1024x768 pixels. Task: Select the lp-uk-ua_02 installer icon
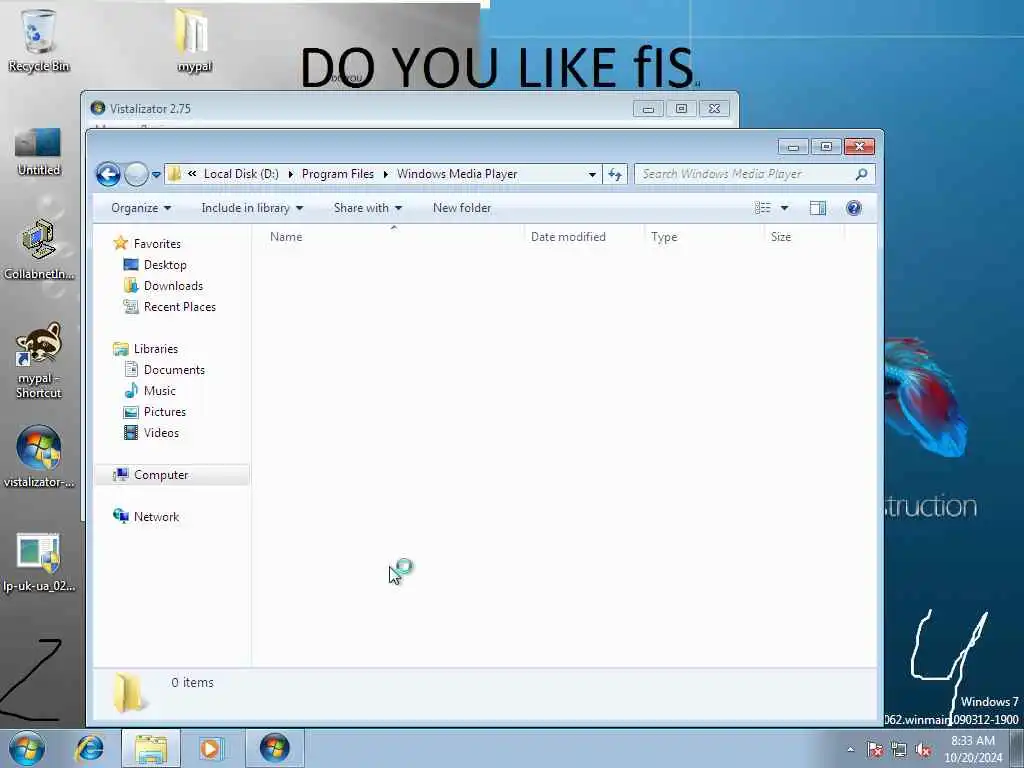[39, 562]
